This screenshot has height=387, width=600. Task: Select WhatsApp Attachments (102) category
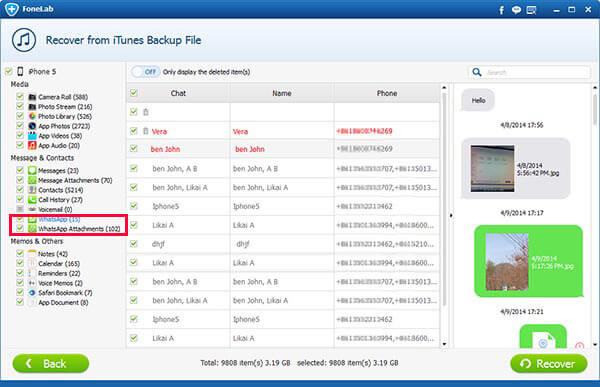(79, 229)
